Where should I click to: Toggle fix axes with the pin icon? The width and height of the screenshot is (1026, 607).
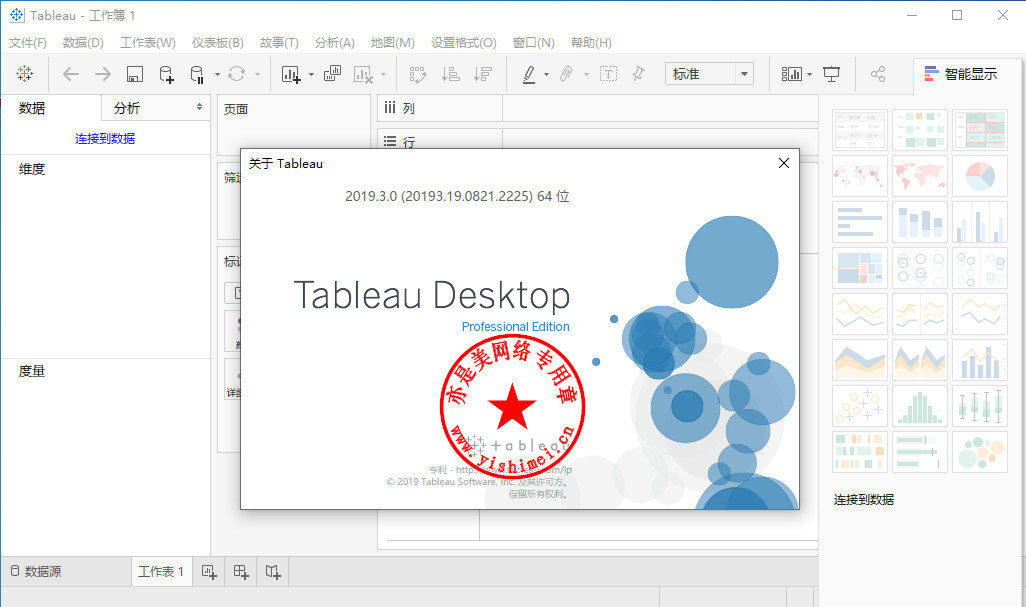638,74
